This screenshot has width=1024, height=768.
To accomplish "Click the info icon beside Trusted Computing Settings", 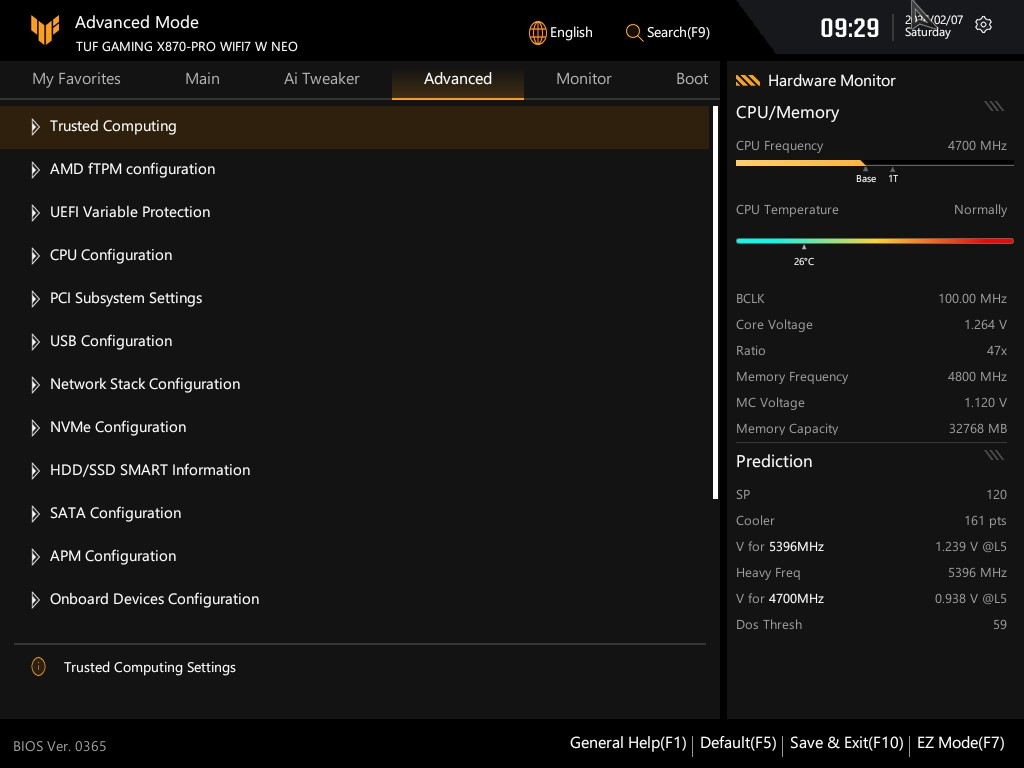I will point(38,667).
